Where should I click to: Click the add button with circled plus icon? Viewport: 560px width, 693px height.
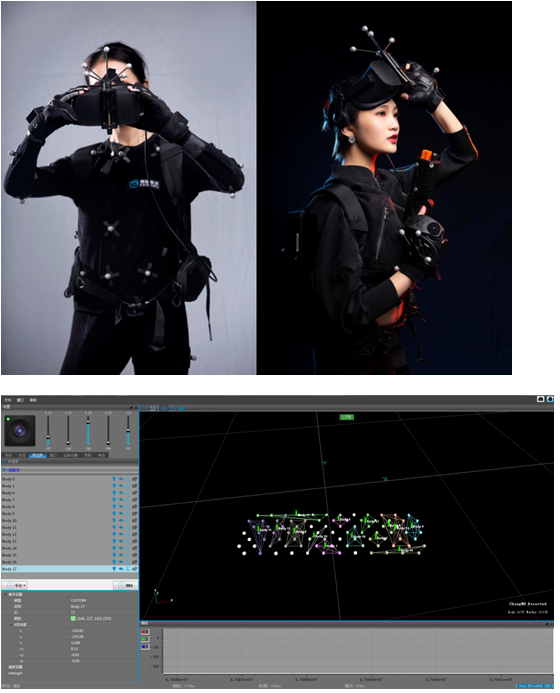click(x=14, y=586)
